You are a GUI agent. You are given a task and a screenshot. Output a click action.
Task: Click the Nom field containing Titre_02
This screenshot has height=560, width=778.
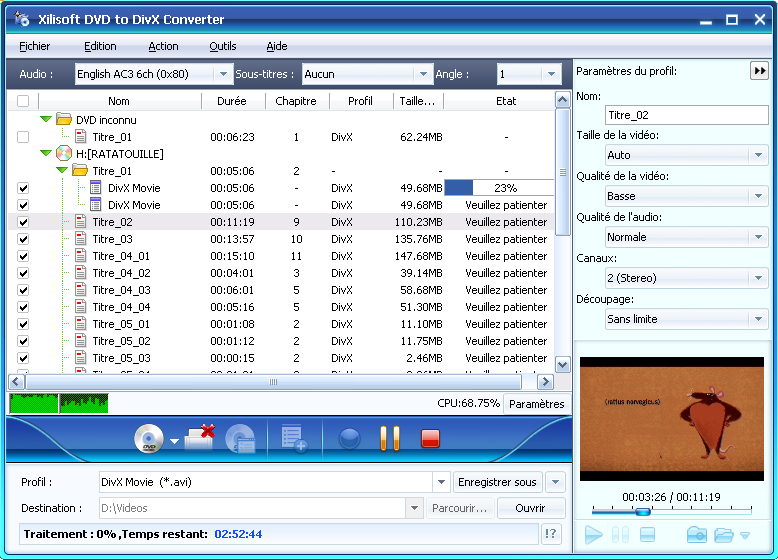[686, 115]
